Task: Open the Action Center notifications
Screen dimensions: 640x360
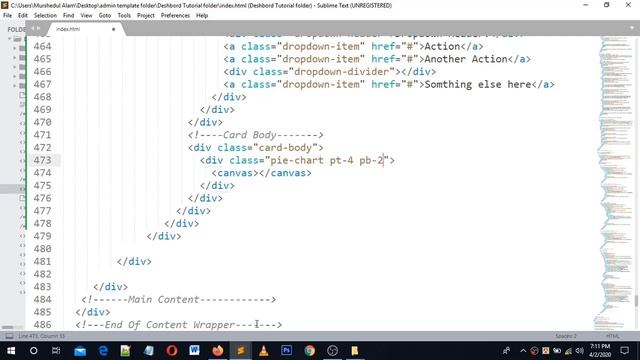Action: [x=624, y=351]
